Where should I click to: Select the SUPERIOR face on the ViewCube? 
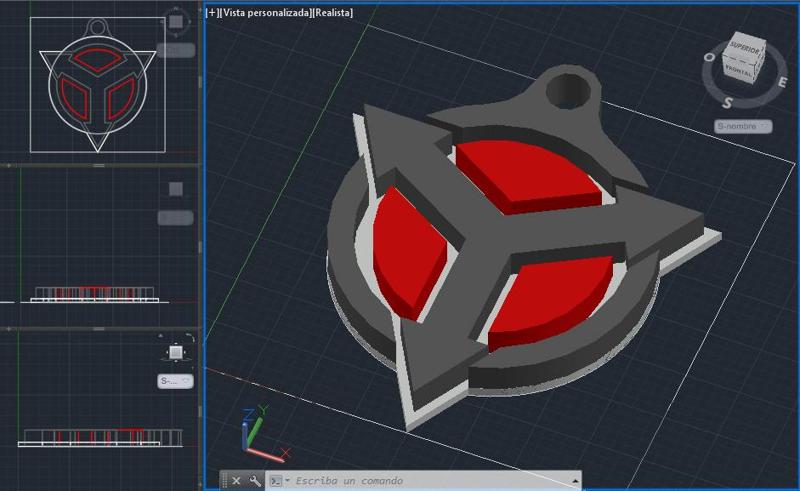pos(745,48)
